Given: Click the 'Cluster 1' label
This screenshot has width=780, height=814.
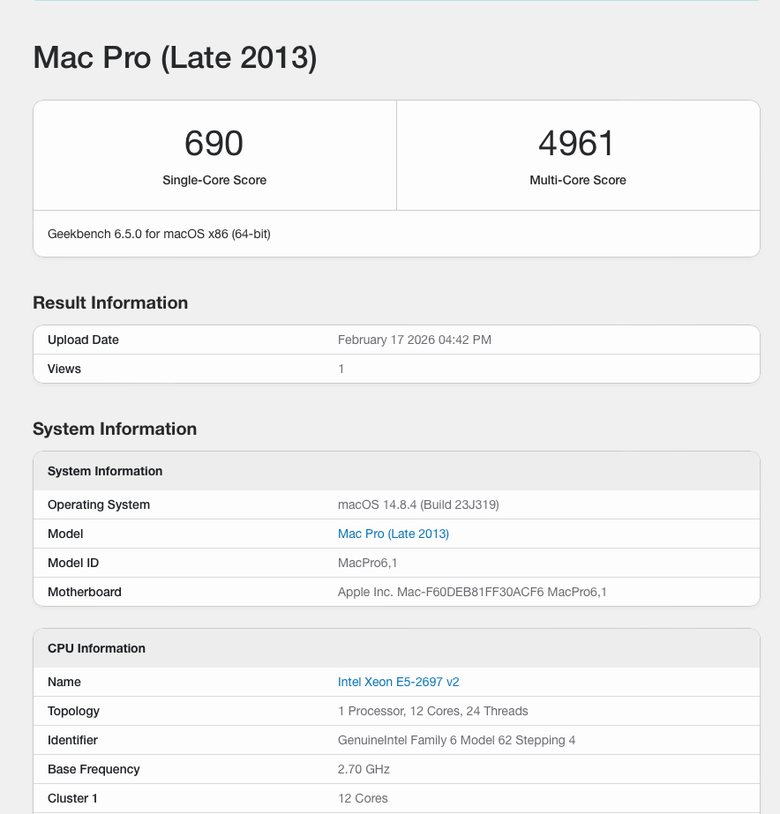Looking at the screenshot, I should [73, 798].
